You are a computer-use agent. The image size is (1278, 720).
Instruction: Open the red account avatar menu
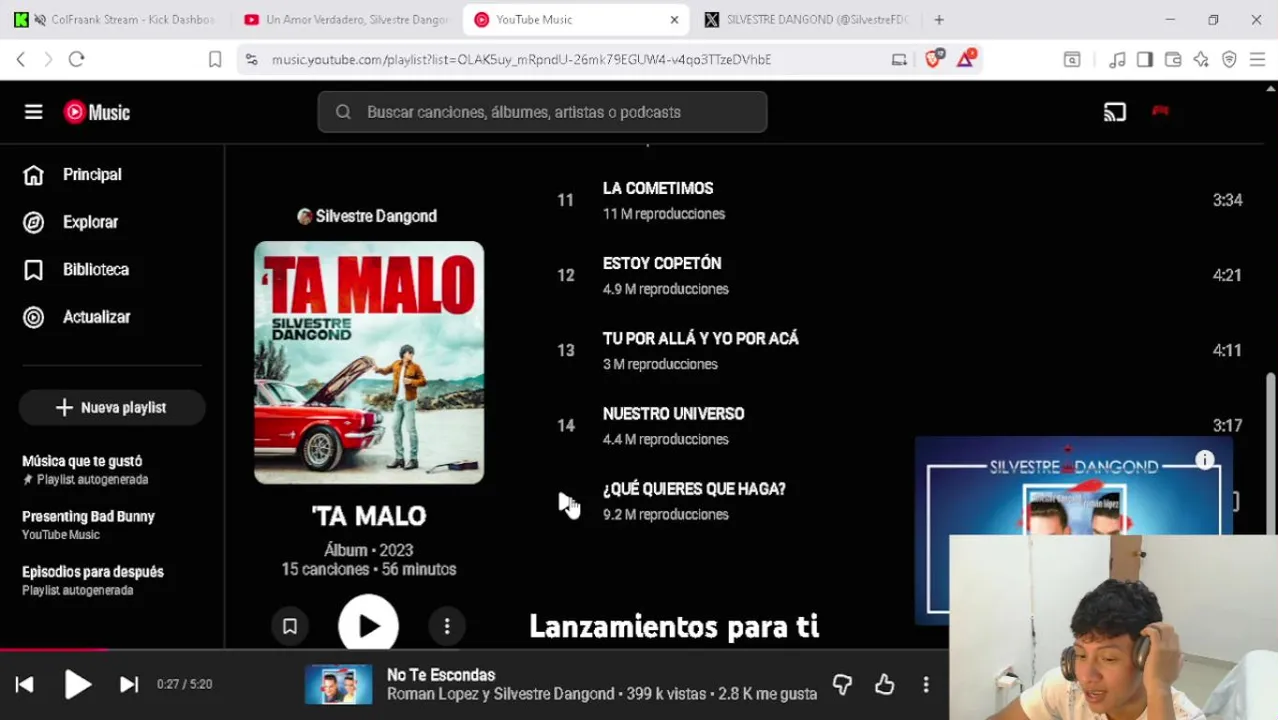click(x=1160, y=111)
